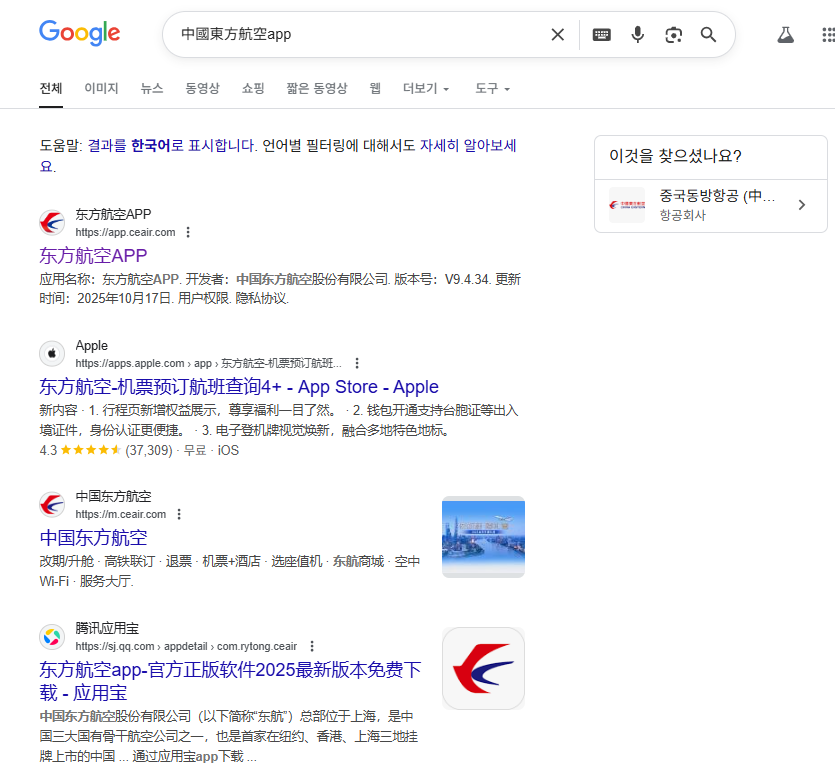
Task: Click the https://m.ceair.com URL text
Action: coord(120,515)
